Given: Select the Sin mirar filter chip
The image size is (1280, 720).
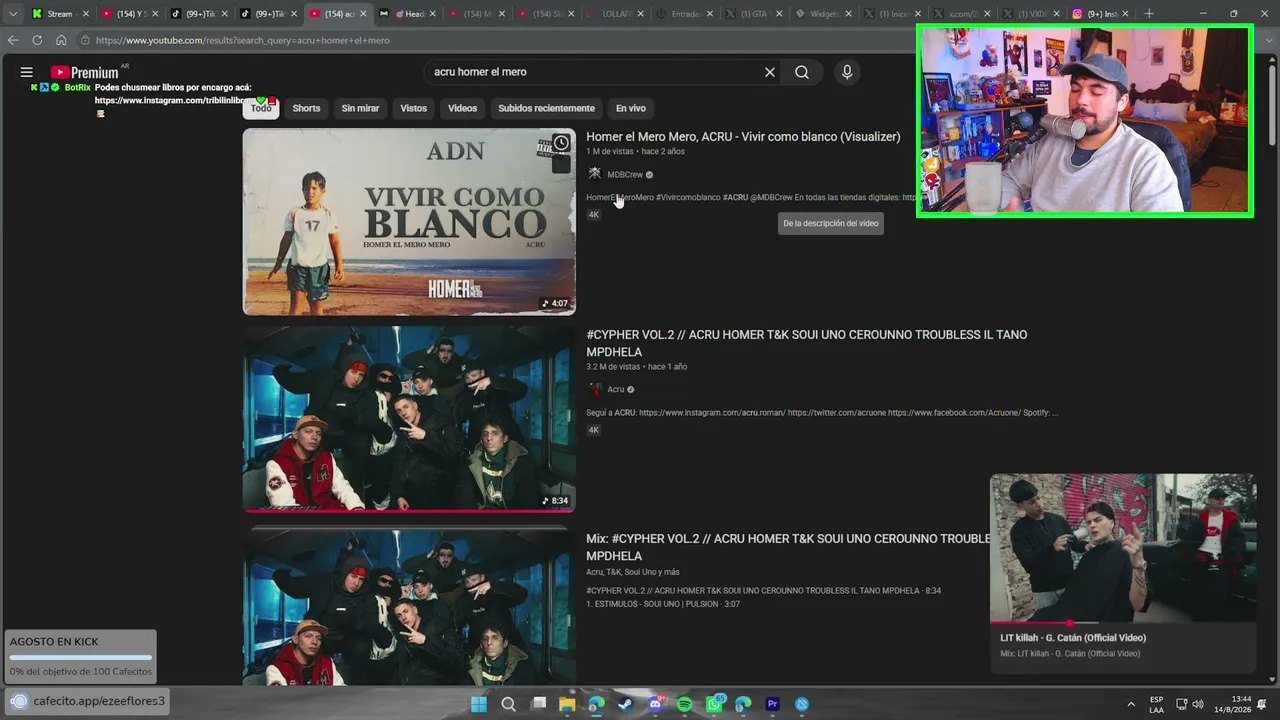Looking at the screenshot, I should coord(360,108).
